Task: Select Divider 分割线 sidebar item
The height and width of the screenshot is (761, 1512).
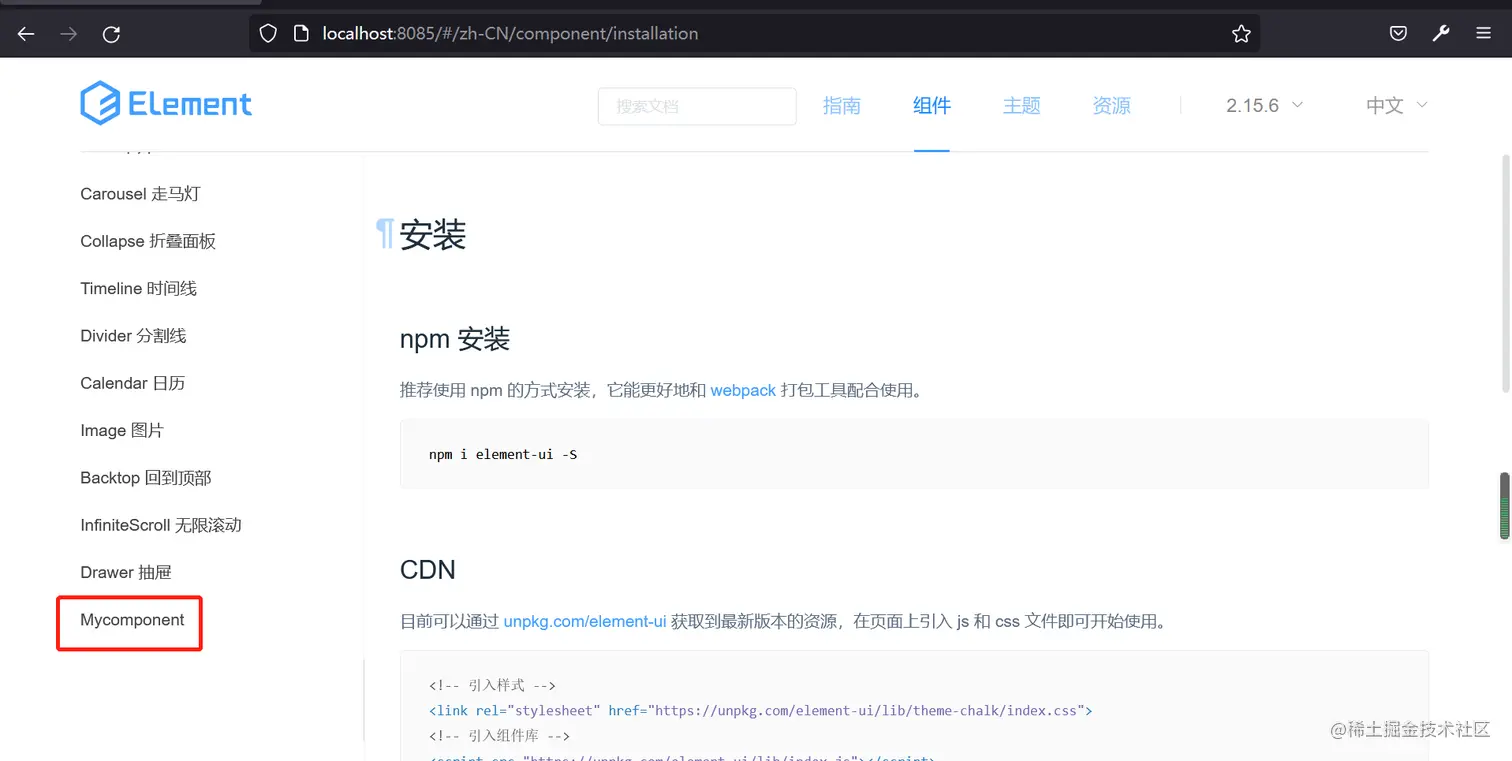Action: 133,336
